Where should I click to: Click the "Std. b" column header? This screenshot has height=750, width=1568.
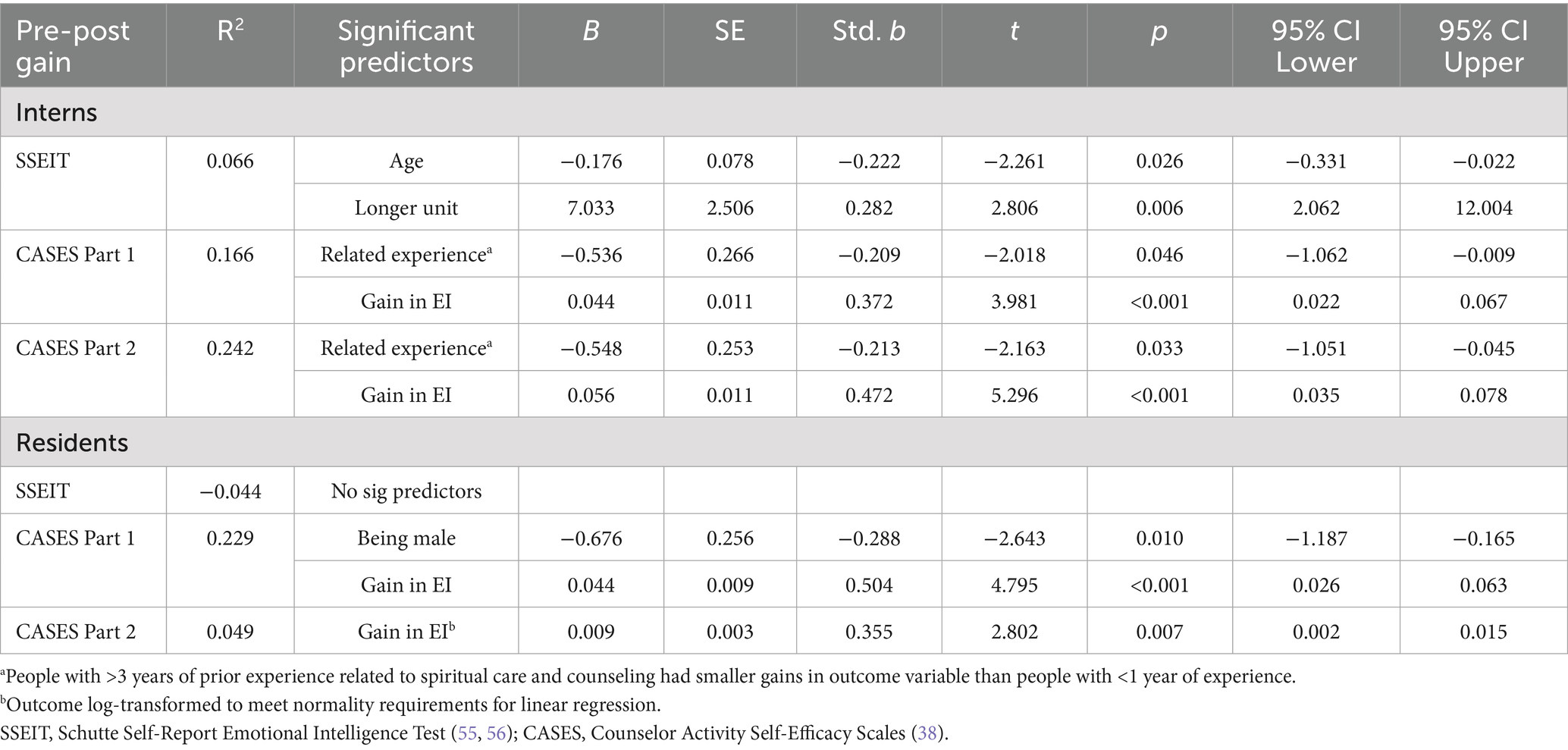[x=868, y=32]
